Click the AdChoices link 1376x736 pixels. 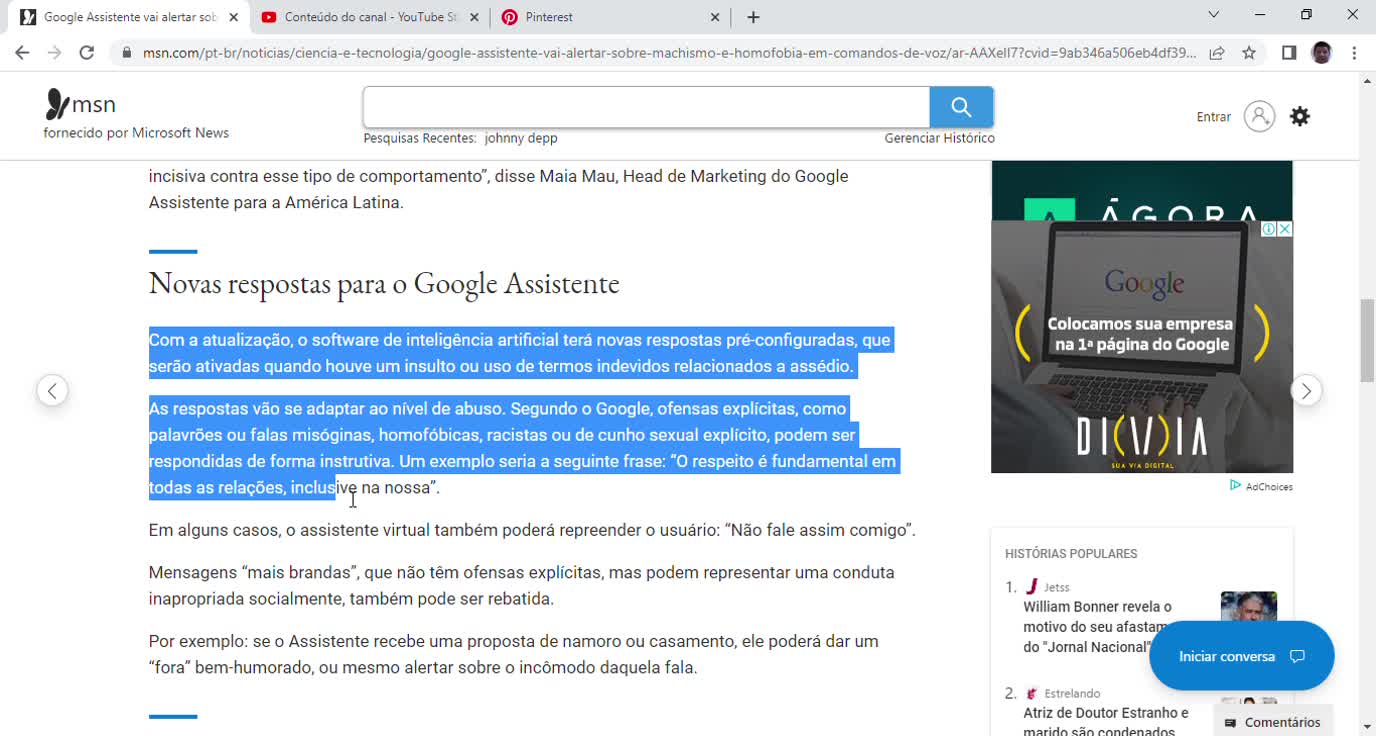(x=1261, y=486)
